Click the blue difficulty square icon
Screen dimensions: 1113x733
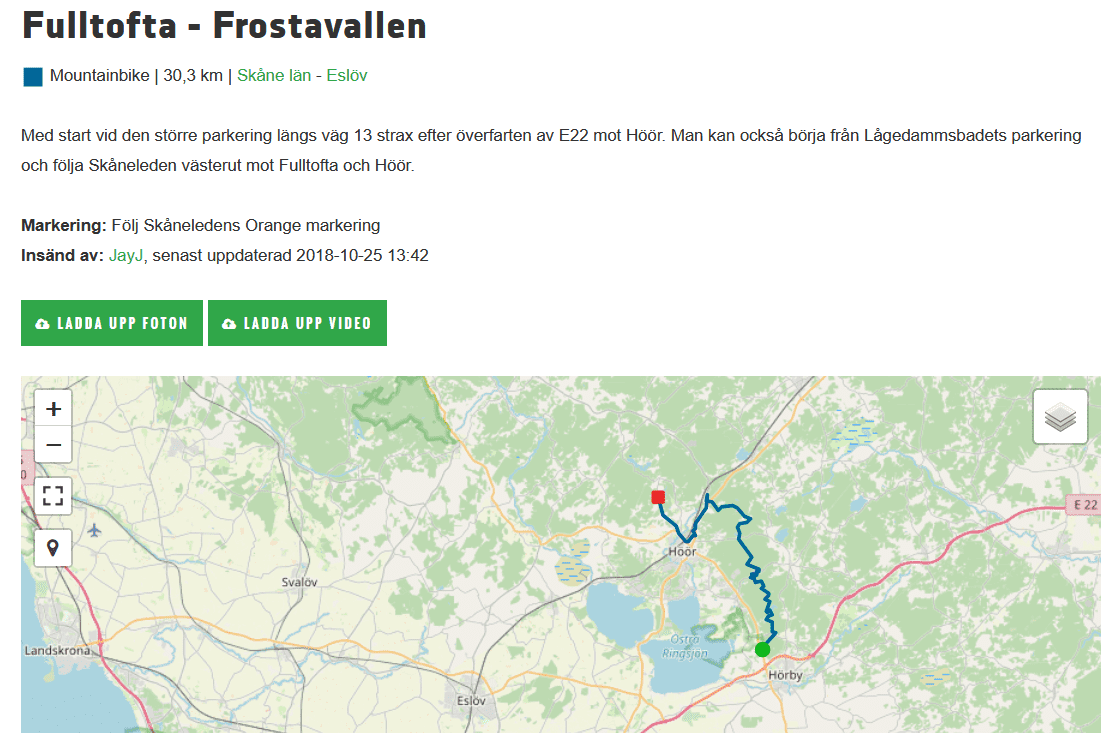pyautogui.click(x=33, y=77)
